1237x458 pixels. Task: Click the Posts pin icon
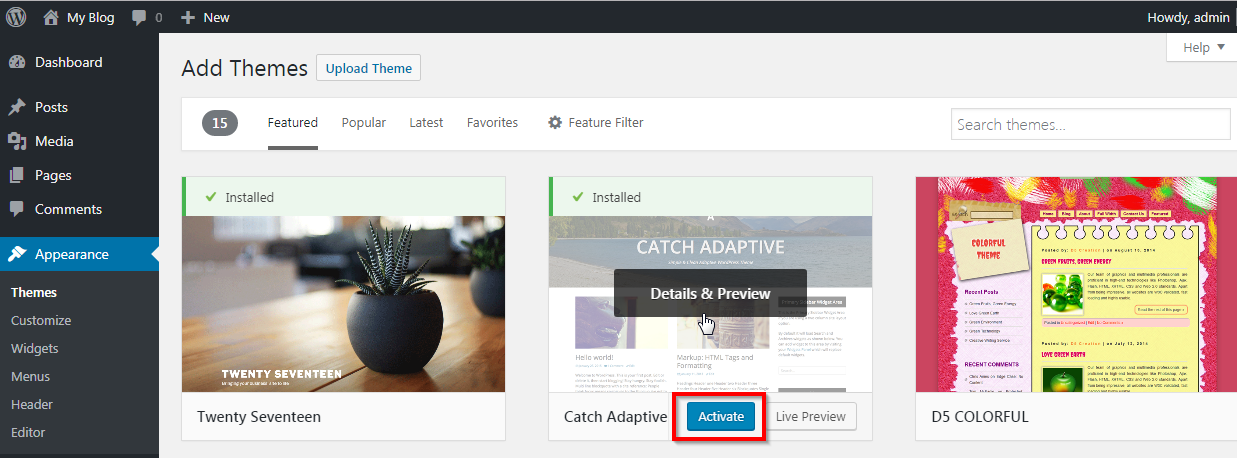(17, 107)
